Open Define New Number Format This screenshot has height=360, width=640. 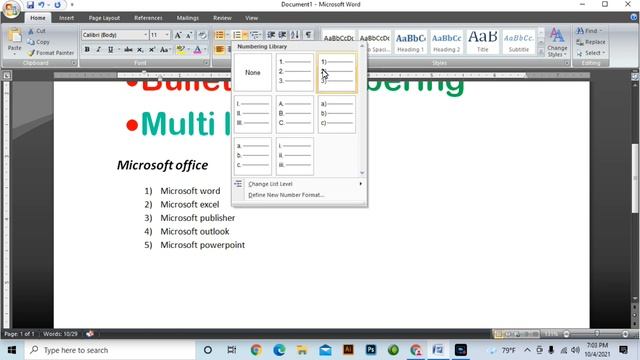[299, 195]
